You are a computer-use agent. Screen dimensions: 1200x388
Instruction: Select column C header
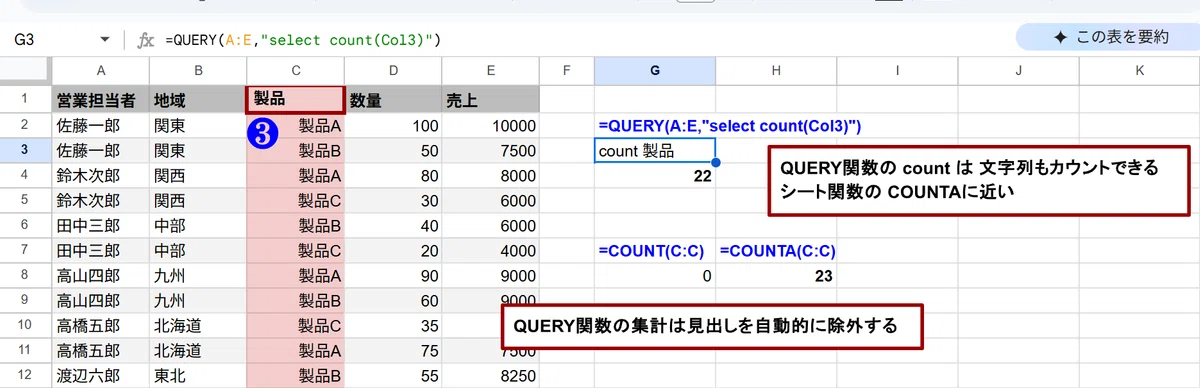296,70
